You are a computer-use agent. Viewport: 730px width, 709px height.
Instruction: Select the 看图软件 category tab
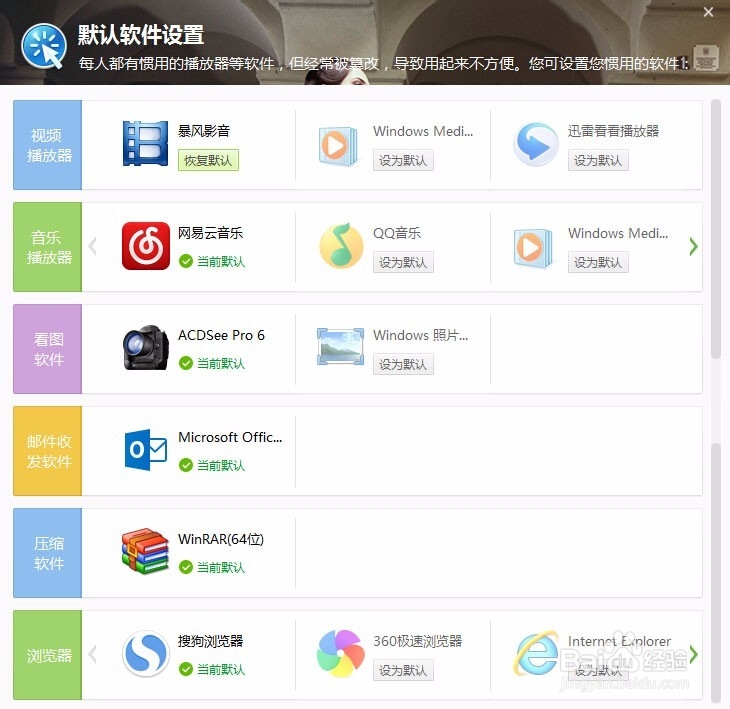47,349
